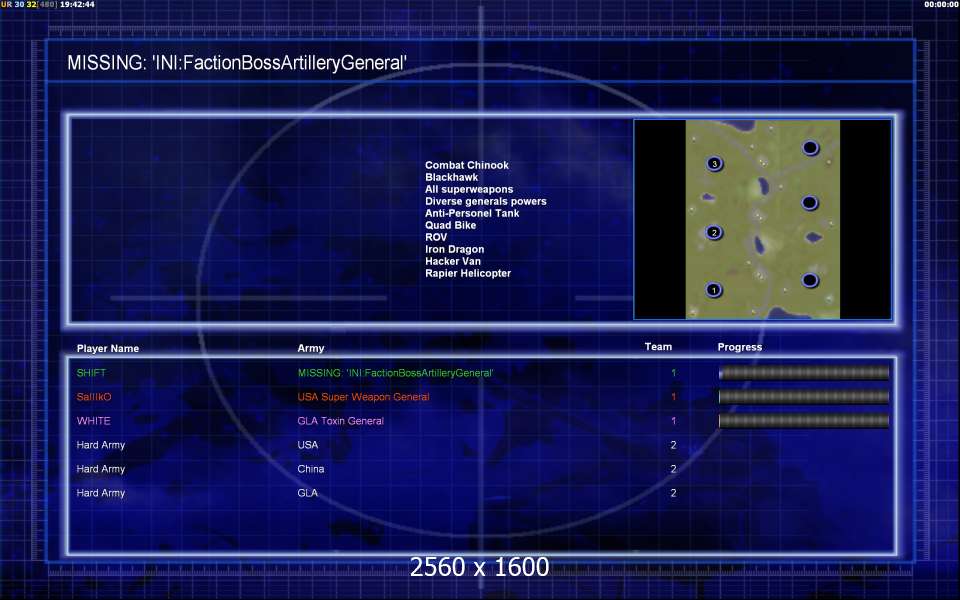Select start position marker 2 on minimap
The image size is (960, 600).
[714, 232]
